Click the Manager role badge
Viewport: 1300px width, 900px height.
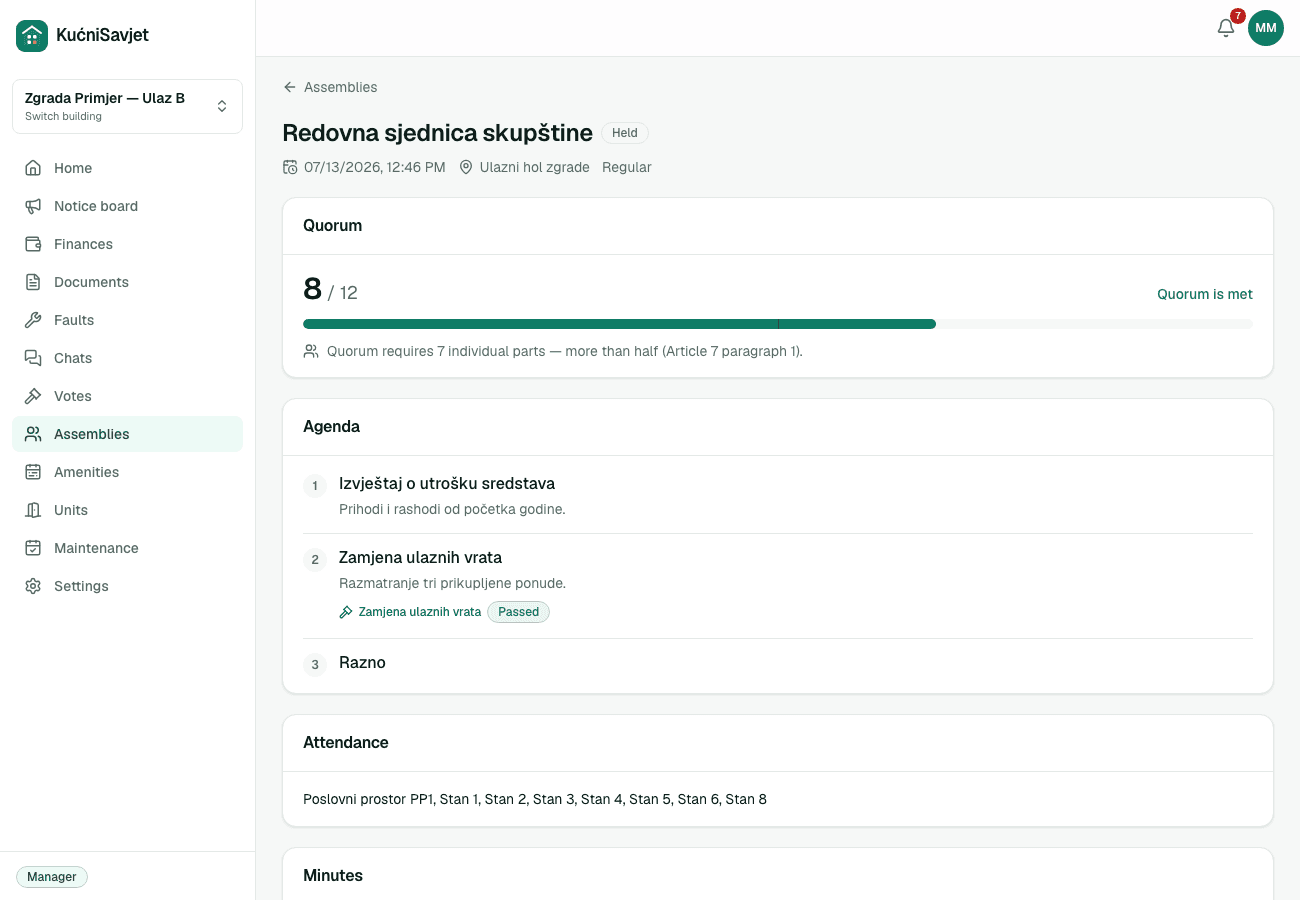point(52,877)
